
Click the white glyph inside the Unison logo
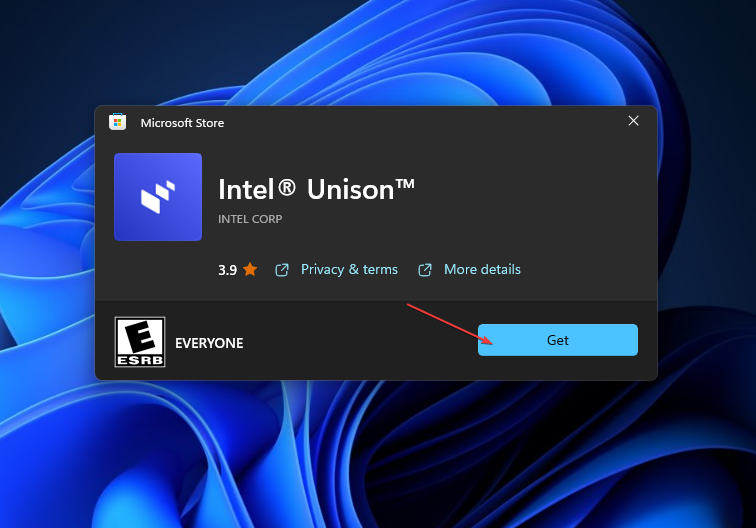[158, 197]
